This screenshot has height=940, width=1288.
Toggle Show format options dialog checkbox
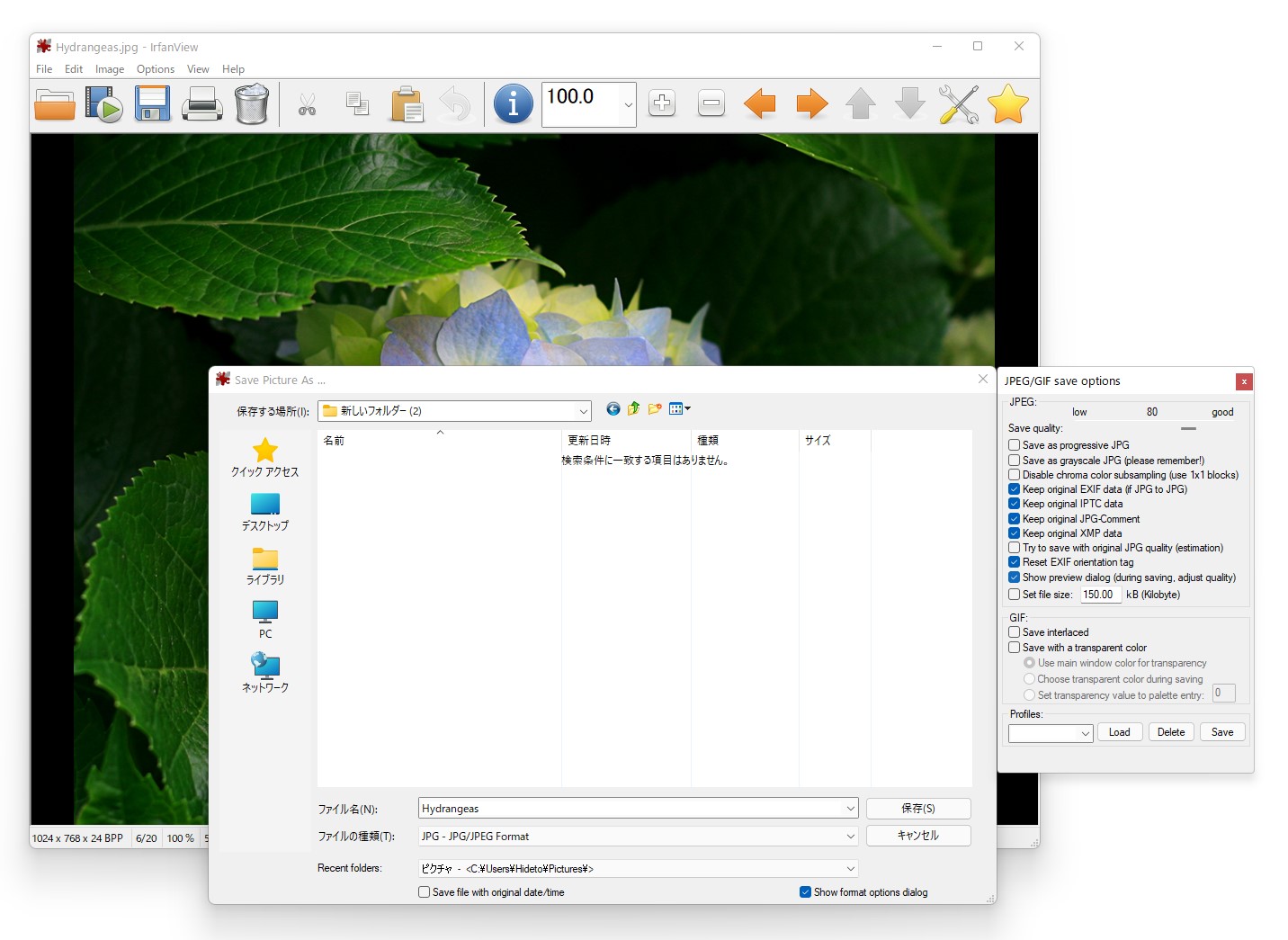coord(805,892)
